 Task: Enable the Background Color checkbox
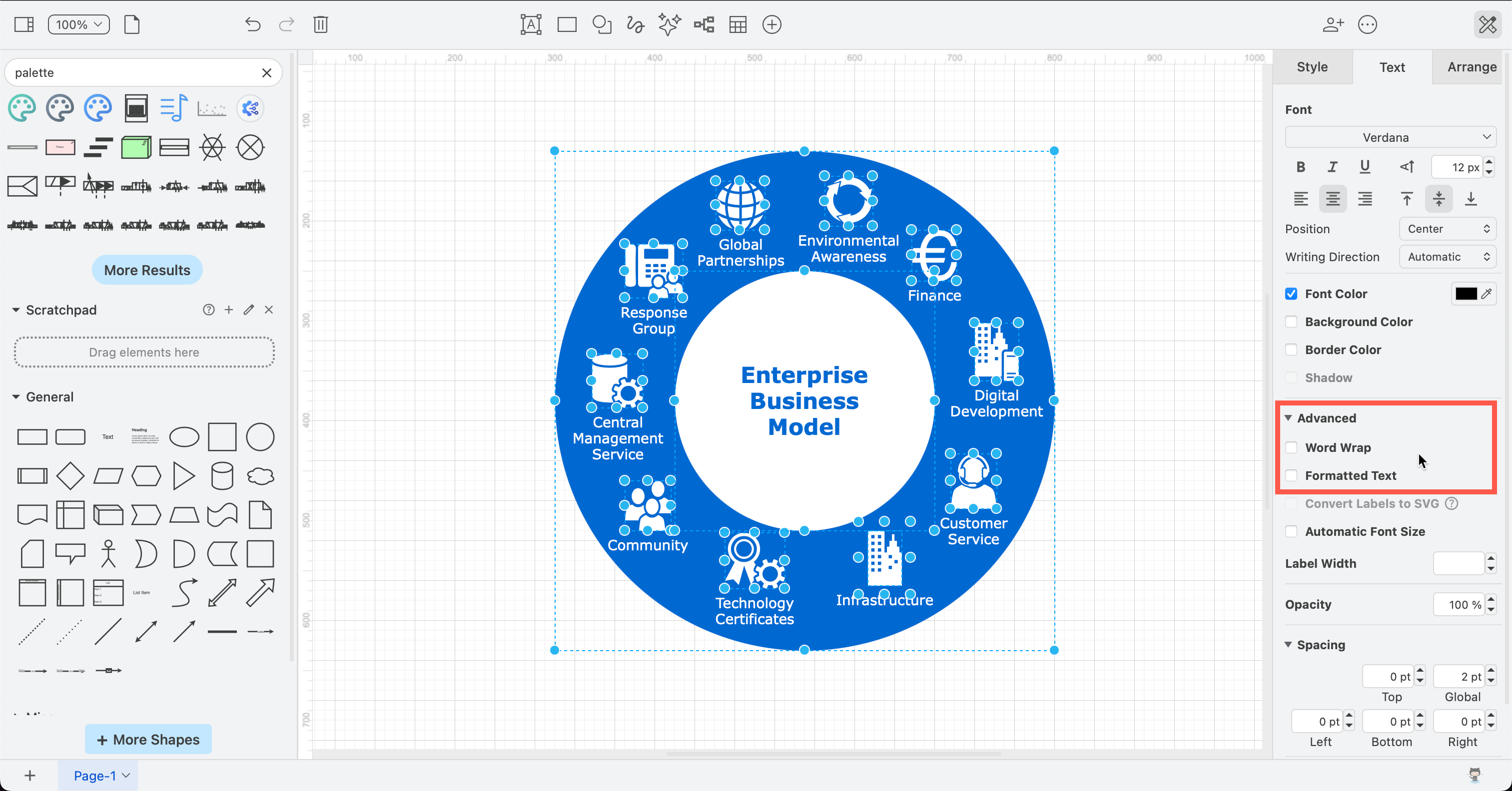pos(1291,322)
